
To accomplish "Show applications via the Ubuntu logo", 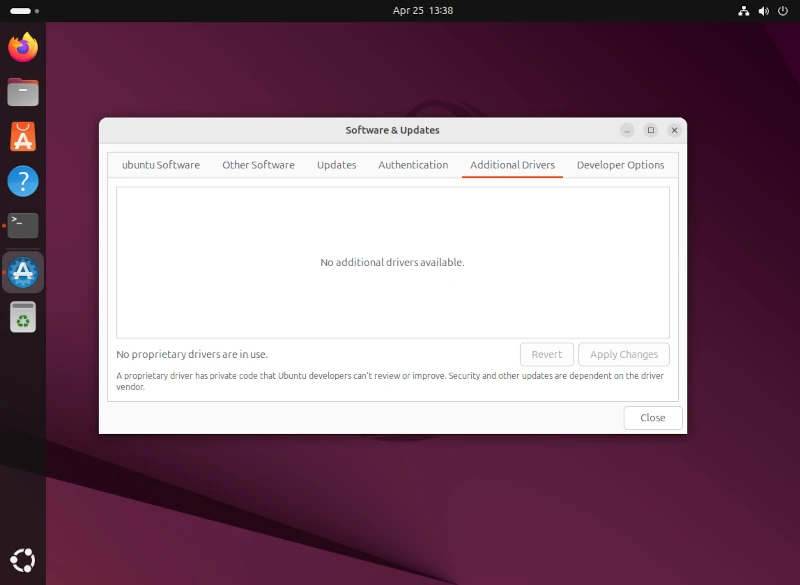I will coord(23,561).
